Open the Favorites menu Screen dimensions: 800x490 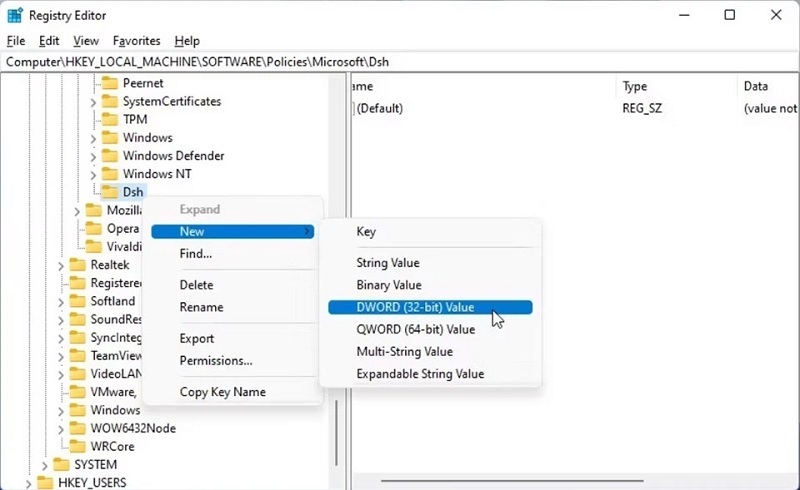pos(136,41)
